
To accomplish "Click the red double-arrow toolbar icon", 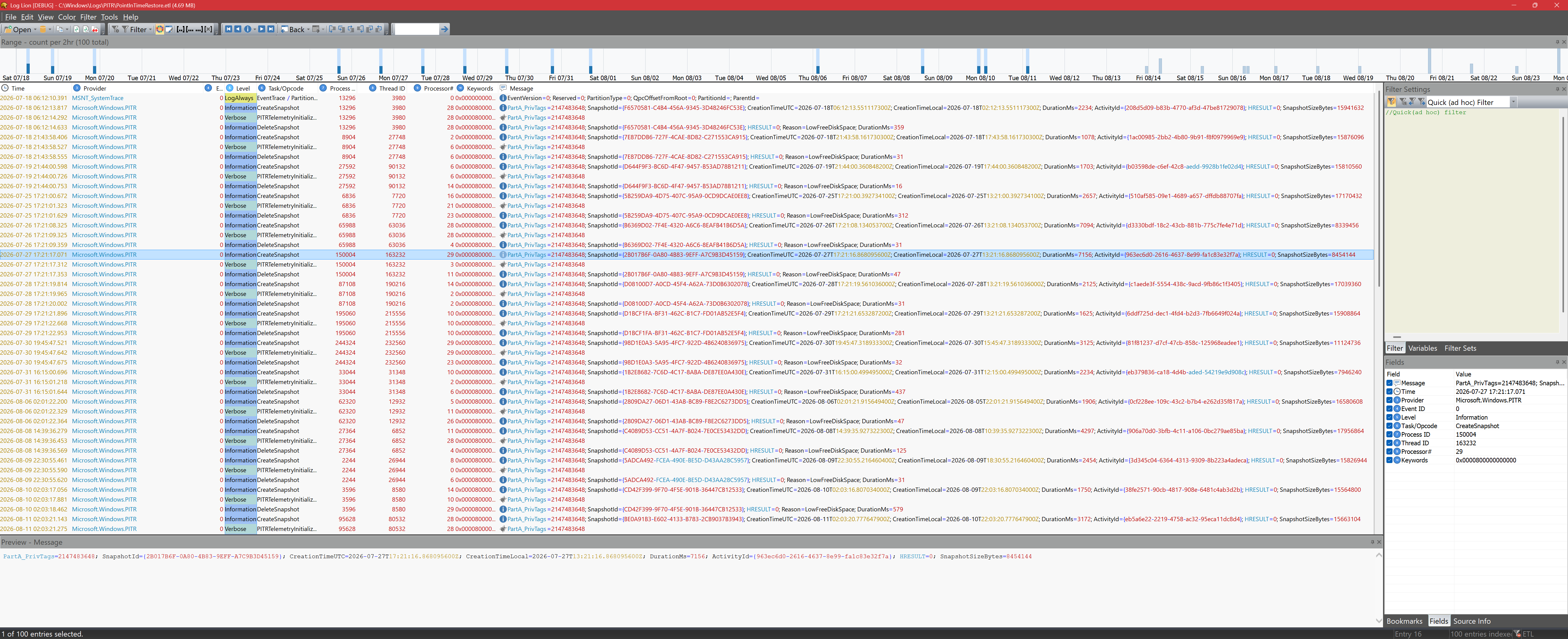I will (x=96, y=29).
